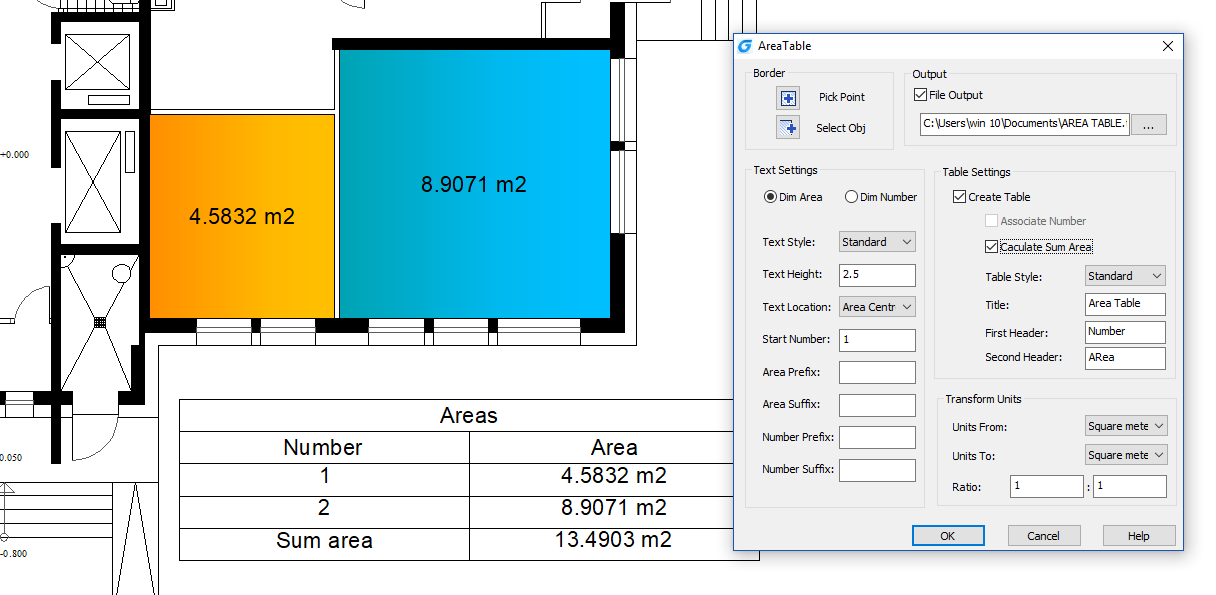Image resolution: width=1216 pixels, height=595 pixels.
Task: Click the OK button
Action: point(948,536)
